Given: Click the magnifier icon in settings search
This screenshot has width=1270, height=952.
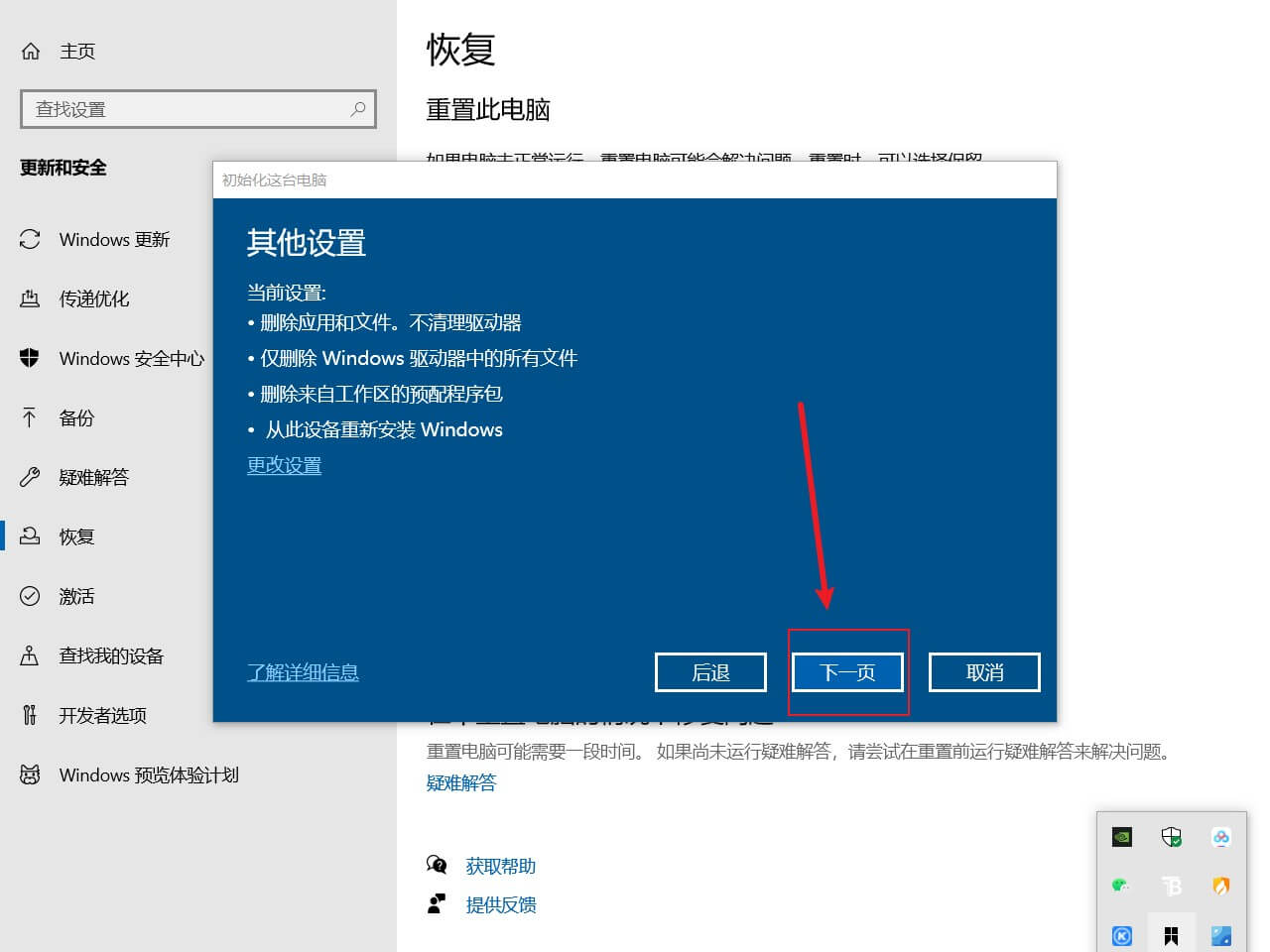Looking at the screenshot, I should tap(358, 109).
